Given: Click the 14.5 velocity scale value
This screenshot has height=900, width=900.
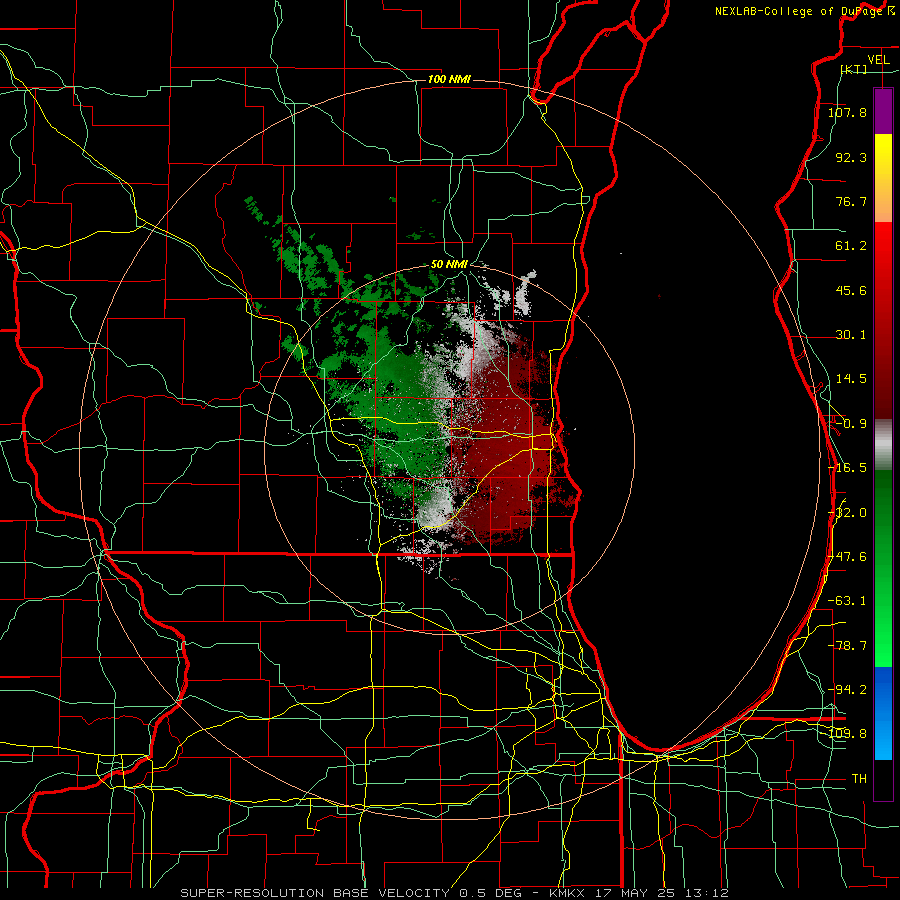Looking at the screenshot, I should click(851, 379).
